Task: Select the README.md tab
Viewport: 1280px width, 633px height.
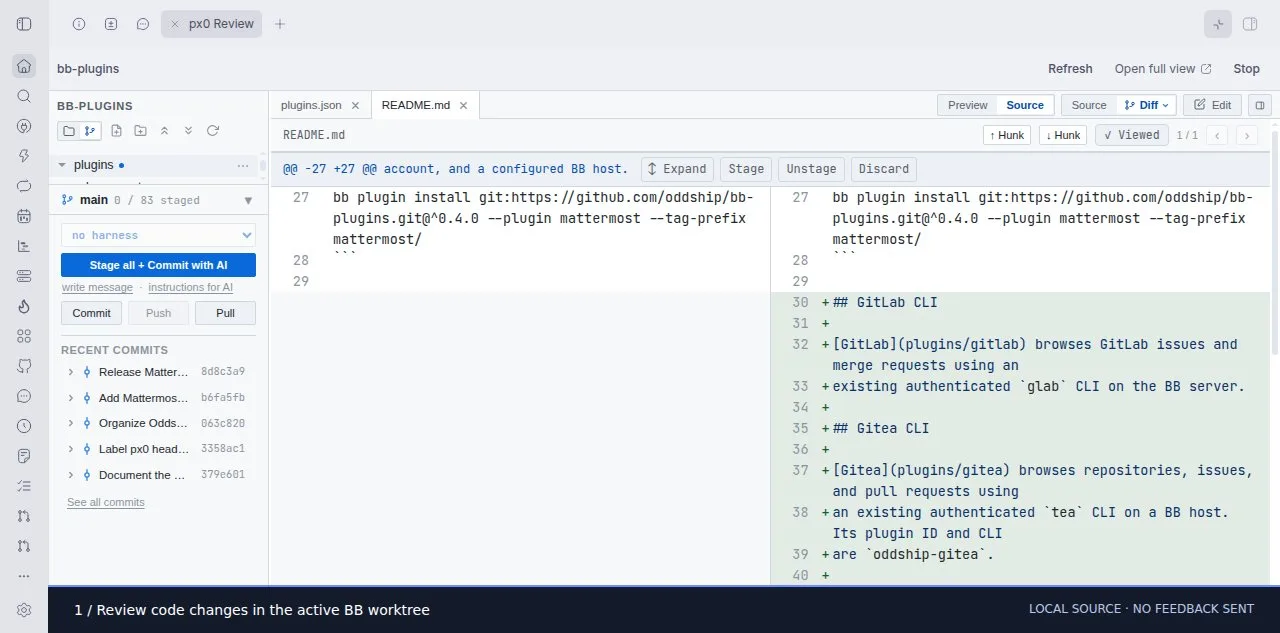Action: tap(416, 105)
